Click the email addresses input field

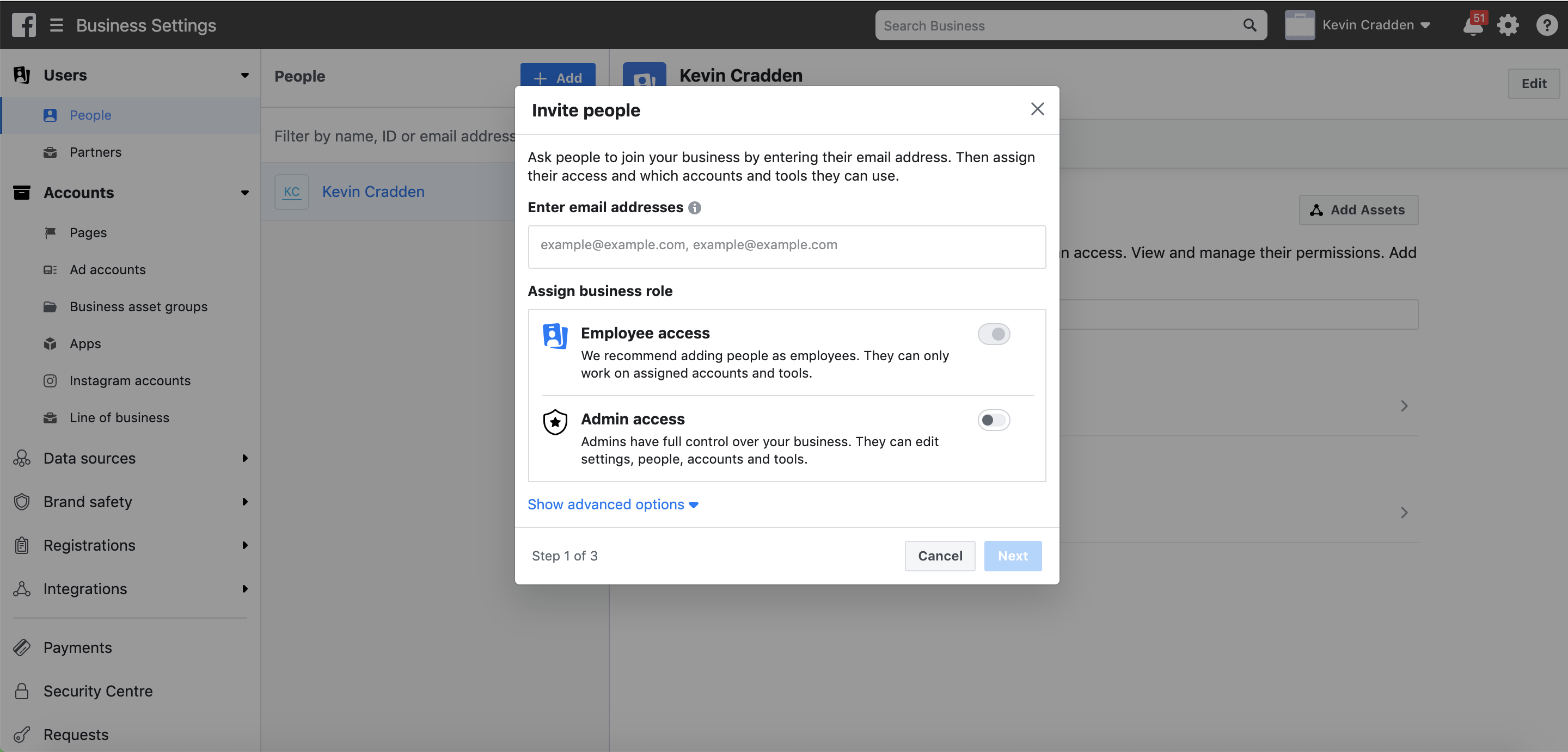(x=786, y=246)
